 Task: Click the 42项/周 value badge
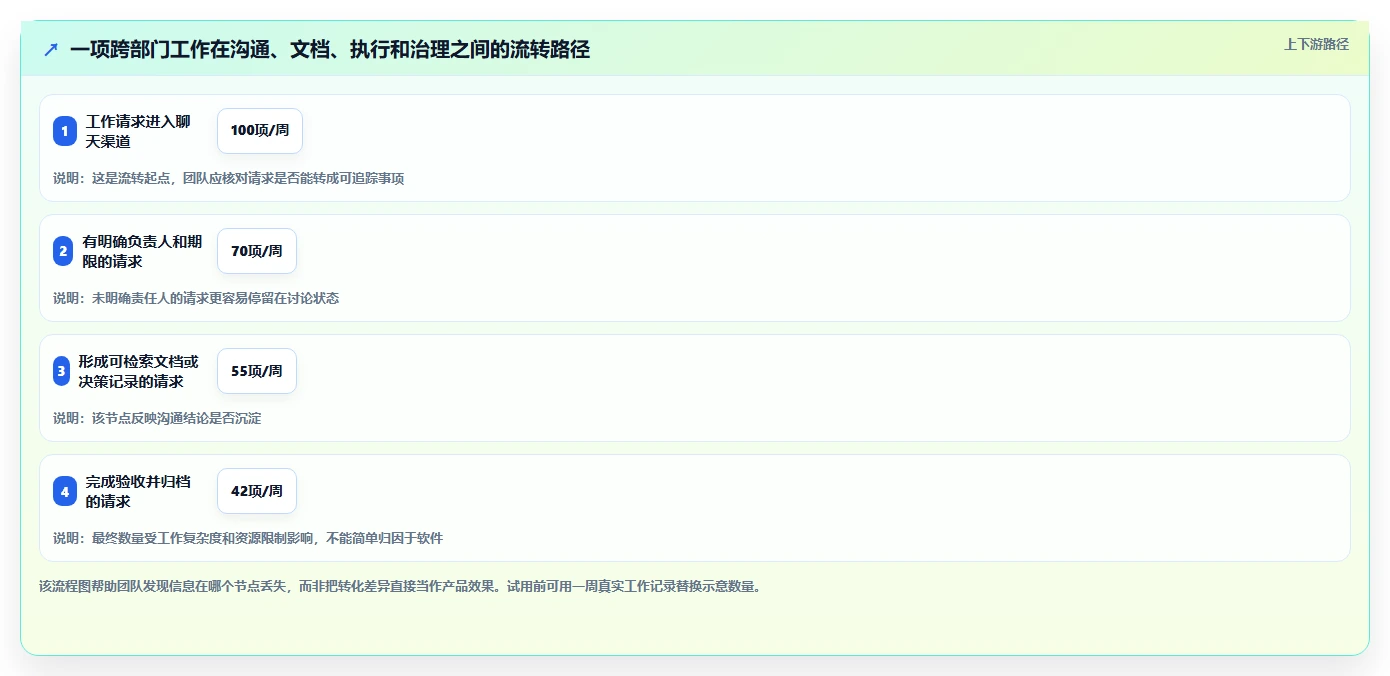pos(257,491)
